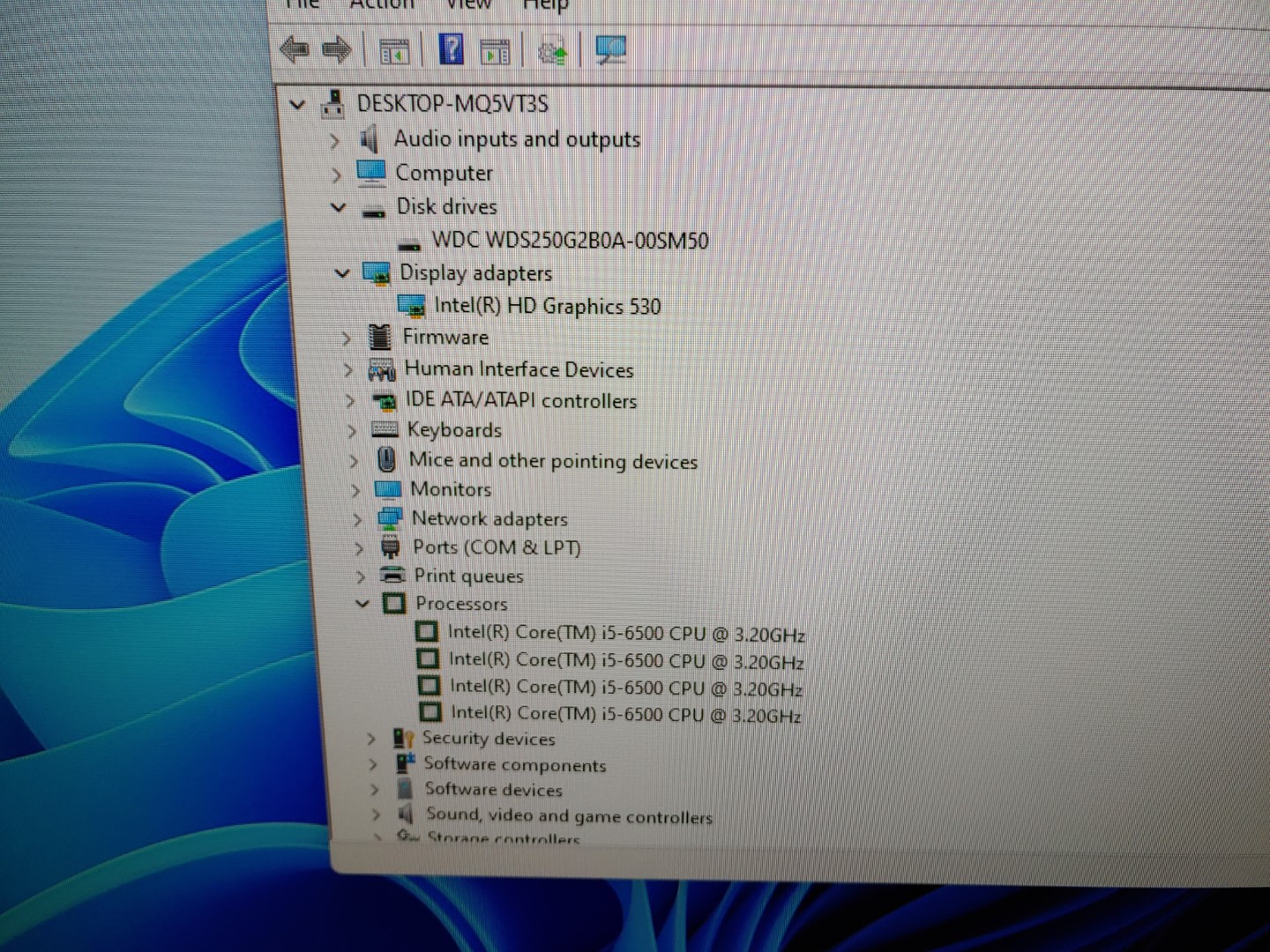This screenshot has width=1270, height=952.
Task: Click the WDC WDS250G2B0A drive icon
Action: (x=409, y=243)
